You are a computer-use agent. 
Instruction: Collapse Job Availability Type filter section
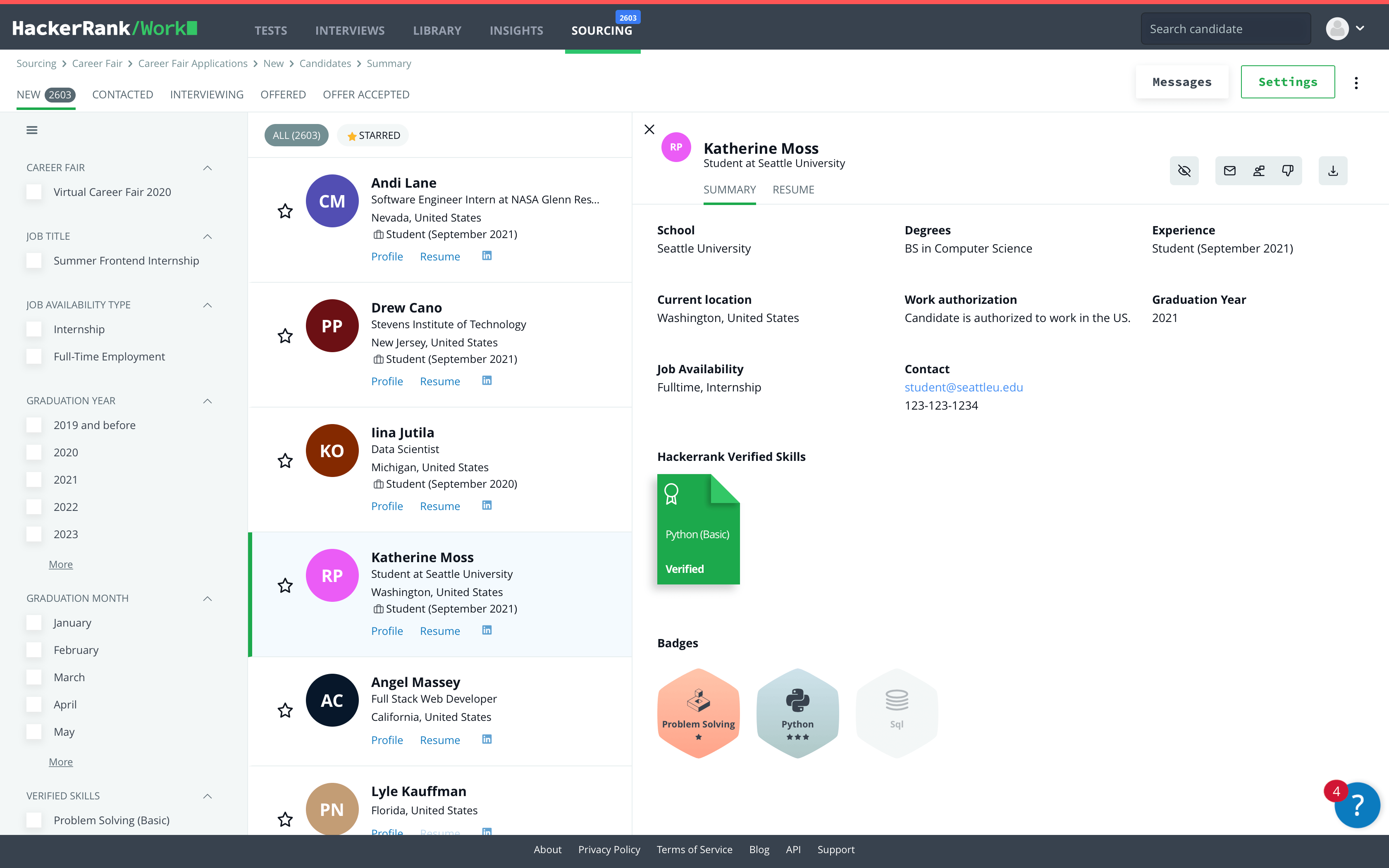[x=208, y=305]
